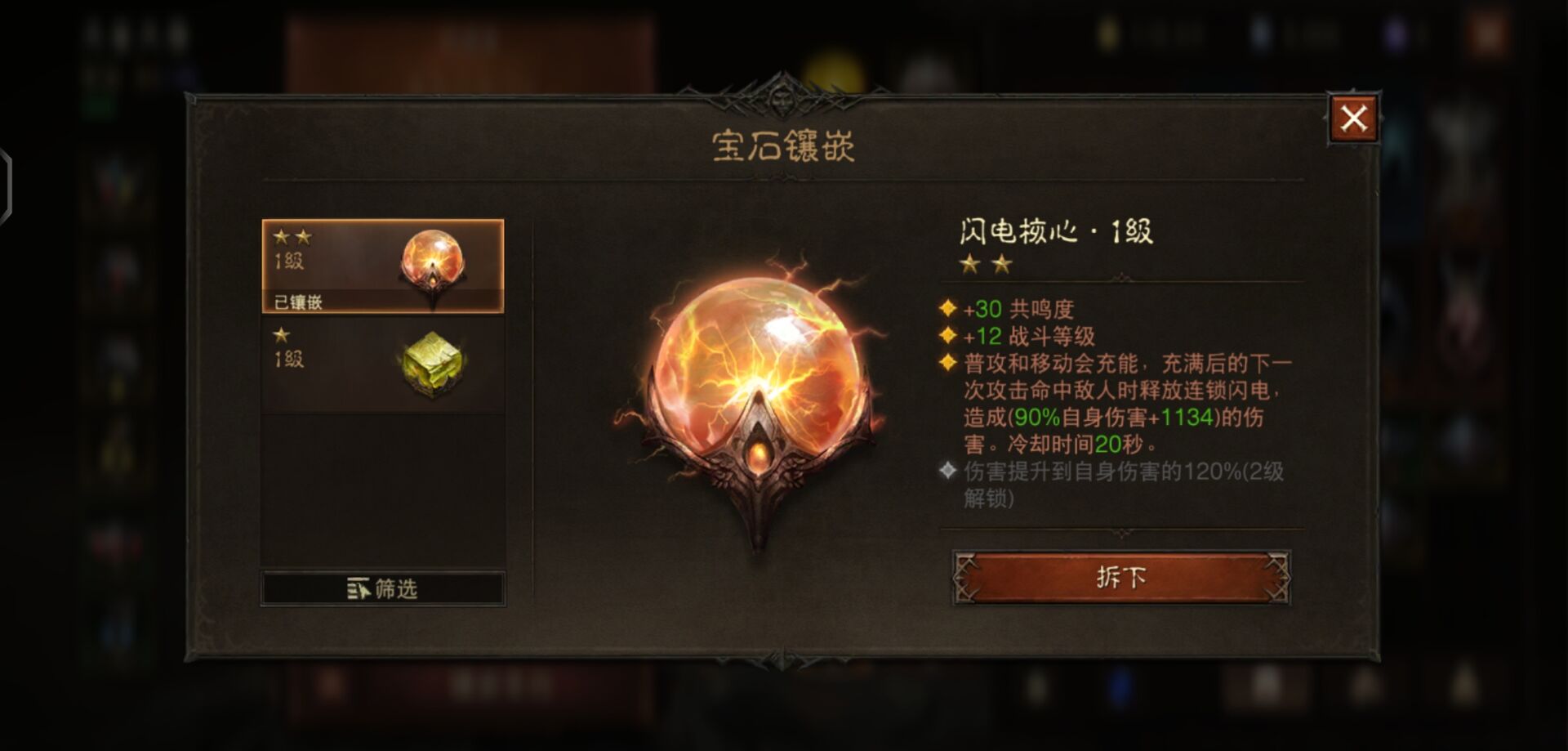Image resolution: width=1568 pixels, height=751 pixels.
Task: Click the grey locked-bonus diamond bullet
Action: click(x=947, y=471)
